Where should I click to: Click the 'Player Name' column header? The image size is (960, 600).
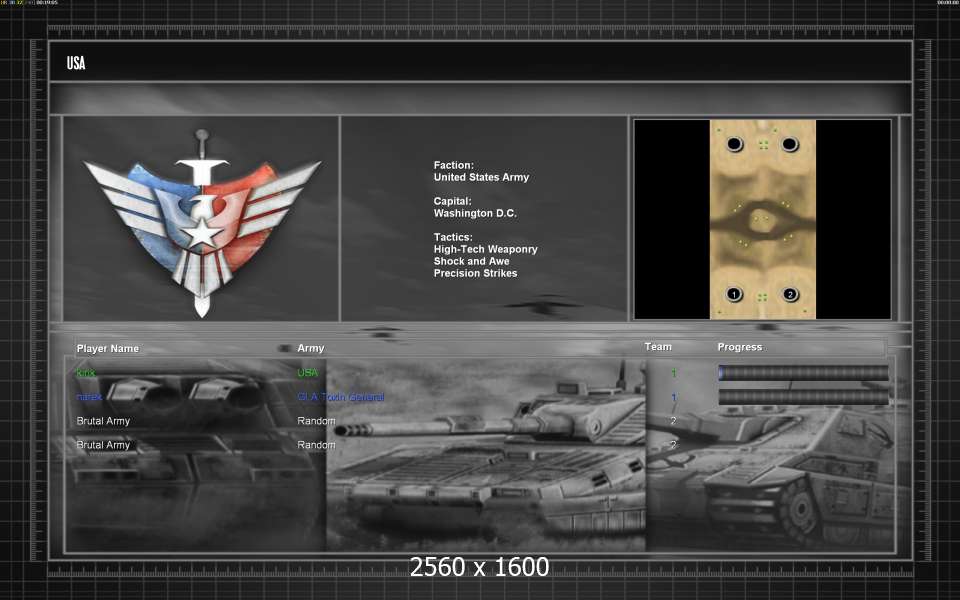pos(108,348)
